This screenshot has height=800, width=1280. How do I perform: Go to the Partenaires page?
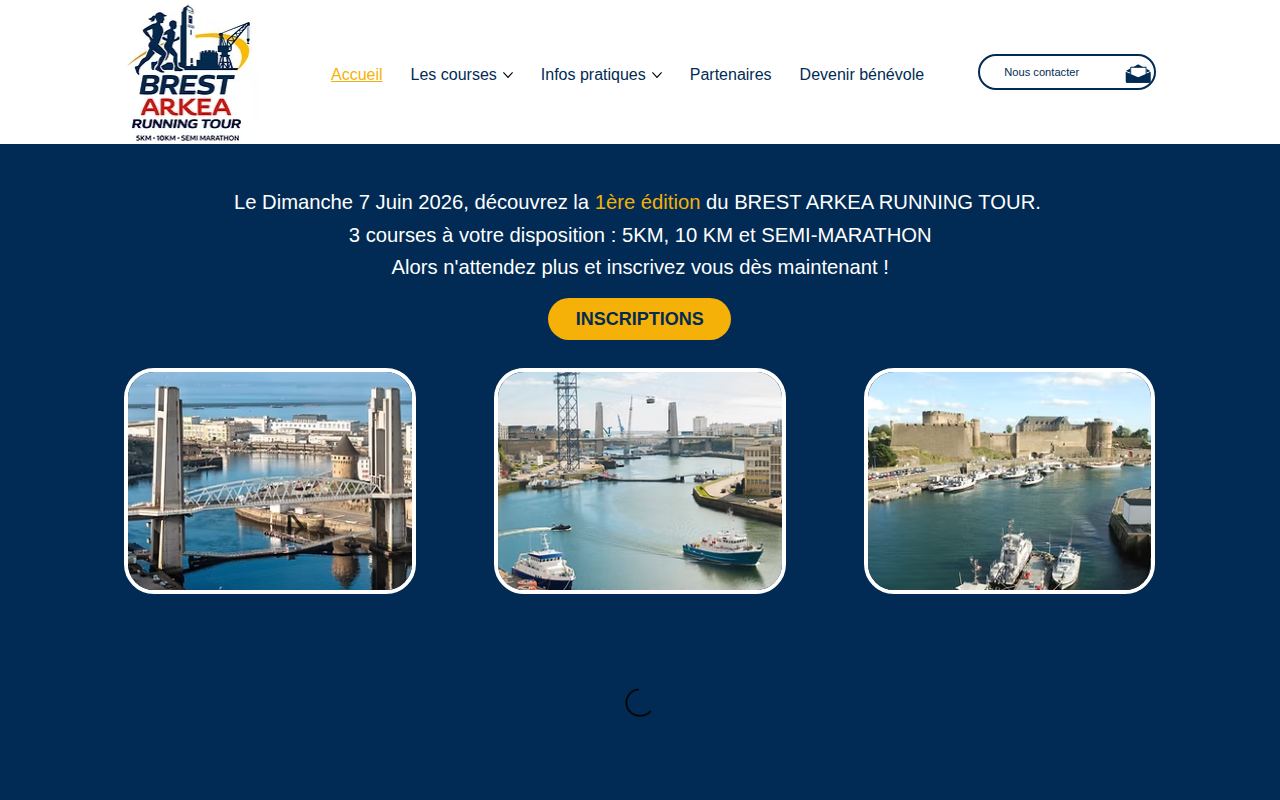(x=730, y=74)
